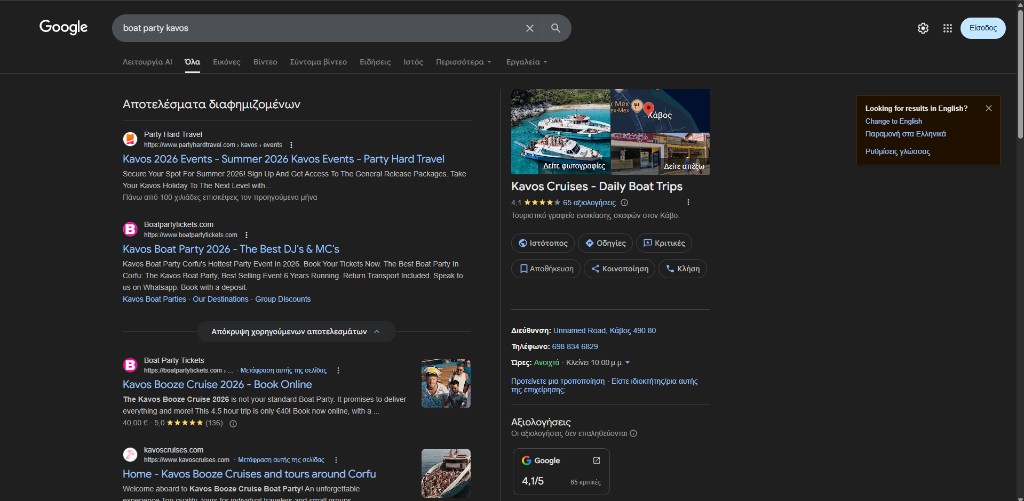This screenshot has height=501, width=1024.
Task: Click Προτείνετε μια τροποποίηση link
Action: click(x=559, y=381)
